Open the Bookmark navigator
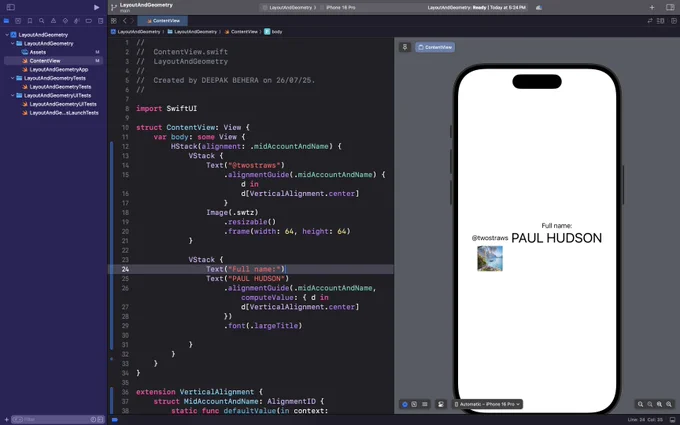The width and height of the screenshot is (680, 425). [x=29, y=21]
